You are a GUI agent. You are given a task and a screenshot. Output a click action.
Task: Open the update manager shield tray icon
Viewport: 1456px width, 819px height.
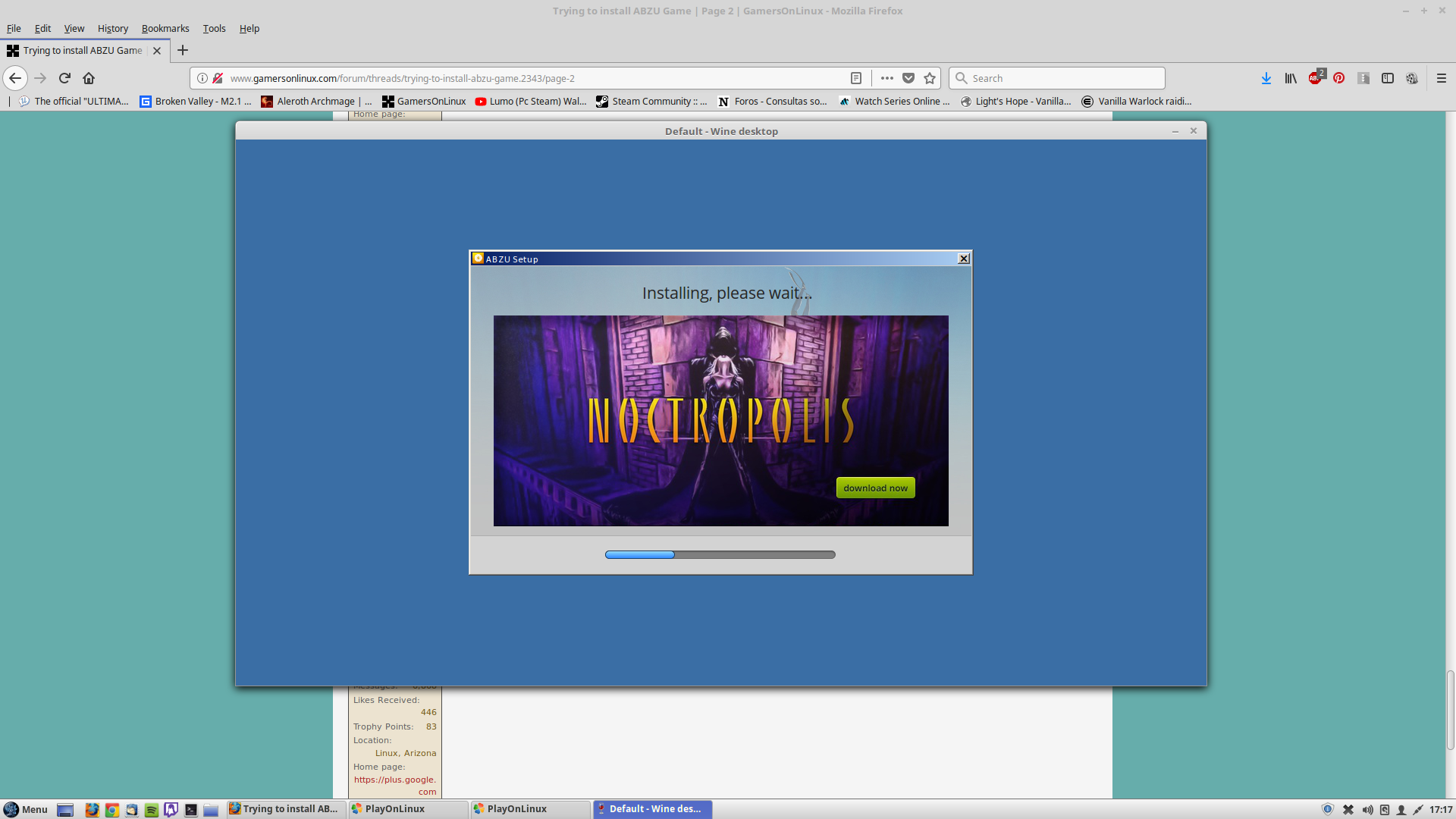(x=1328, y=809)
